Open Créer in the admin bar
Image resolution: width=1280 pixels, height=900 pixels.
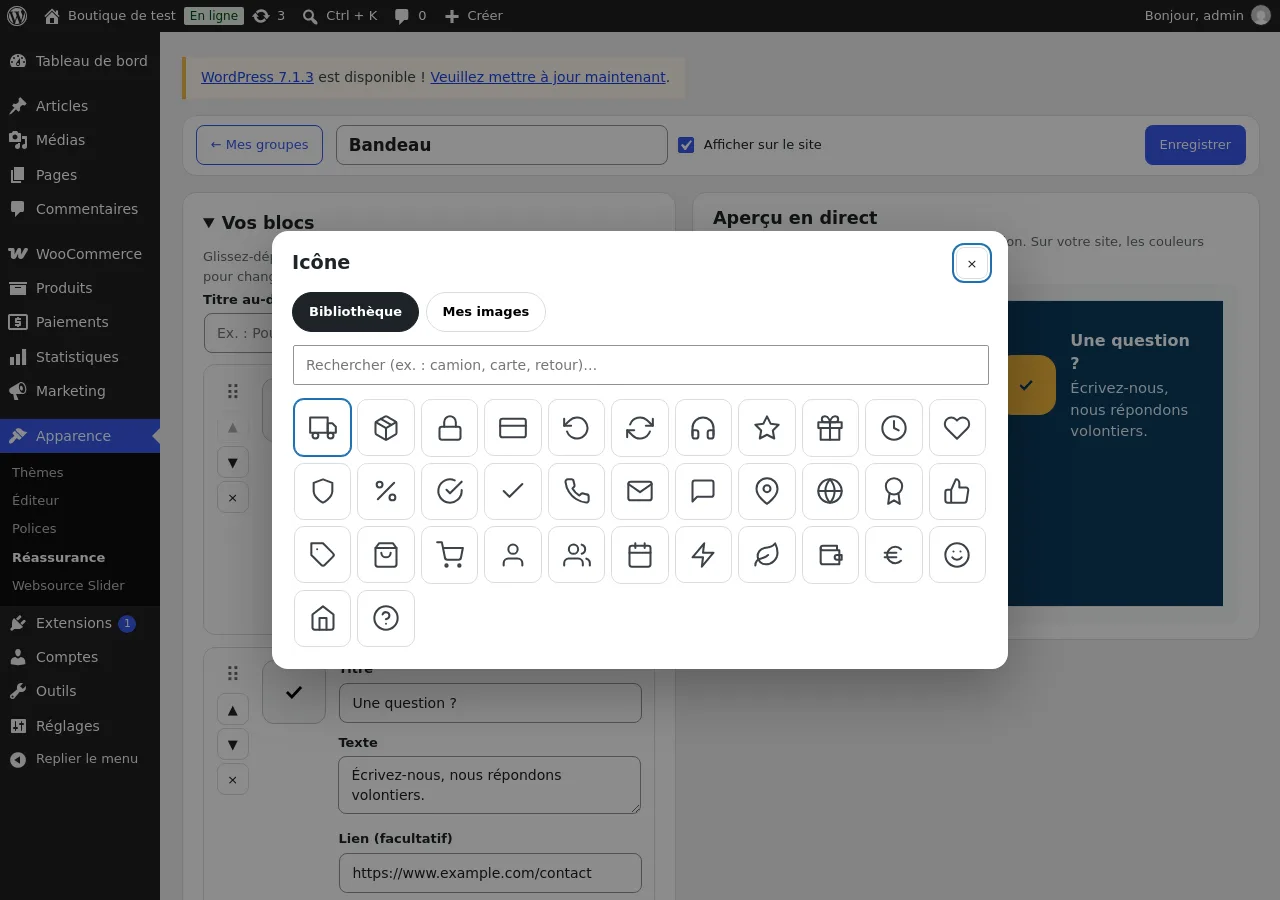(x=474, y=16)
